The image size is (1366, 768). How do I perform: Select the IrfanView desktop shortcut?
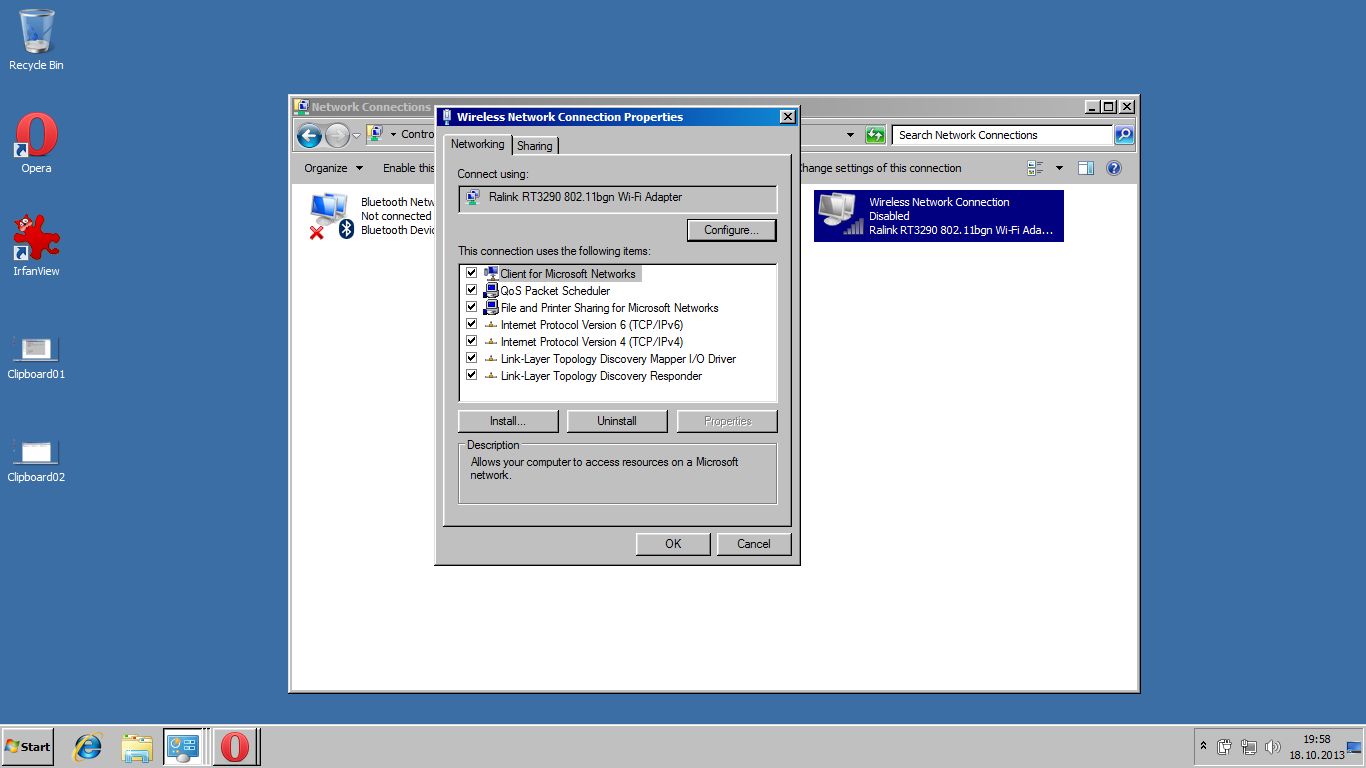36,245
